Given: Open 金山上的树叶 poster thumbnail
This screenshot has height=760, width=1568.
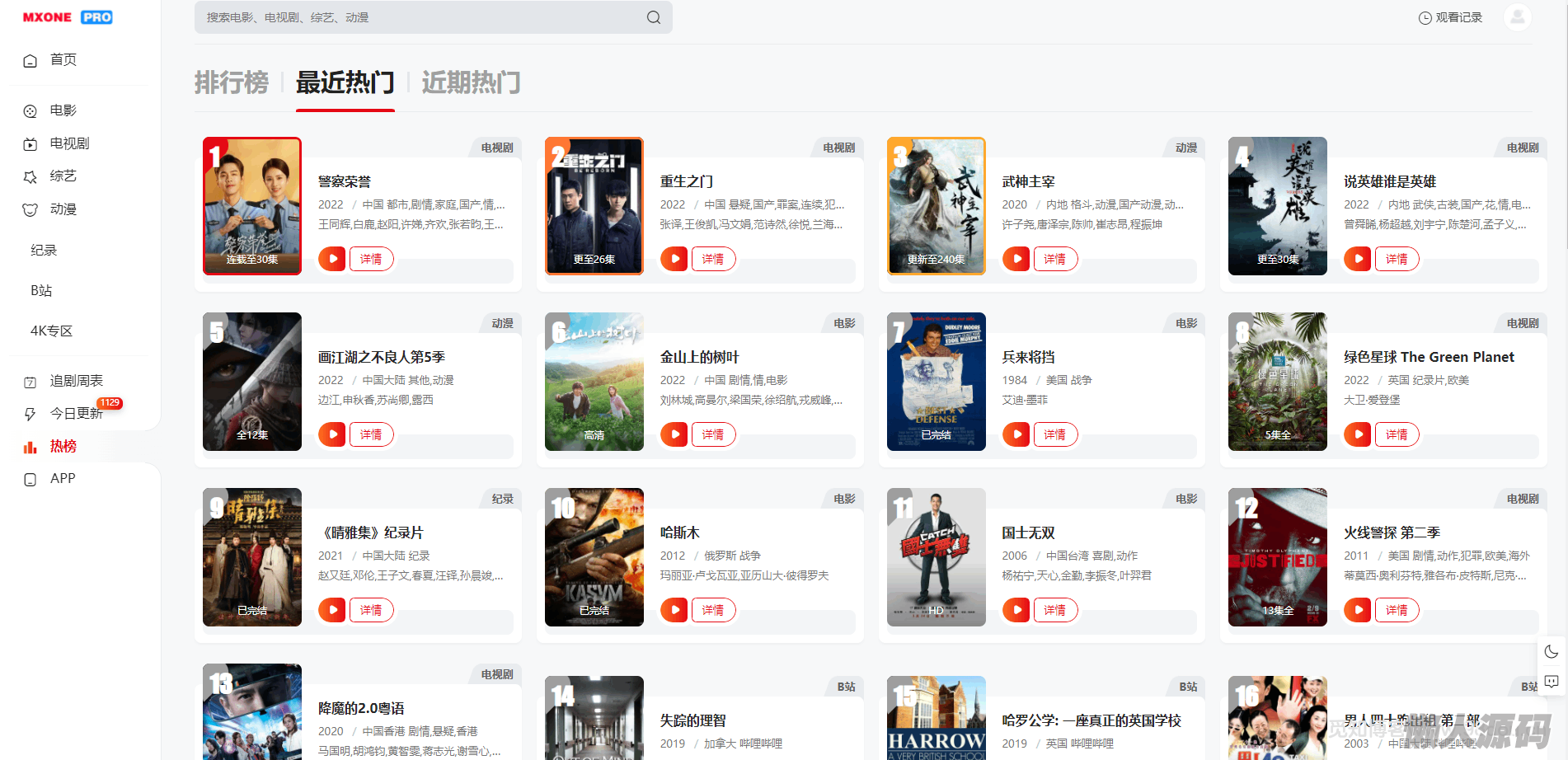Looking at the screenshot, I should pyautogui.click(x=594, y=382).
